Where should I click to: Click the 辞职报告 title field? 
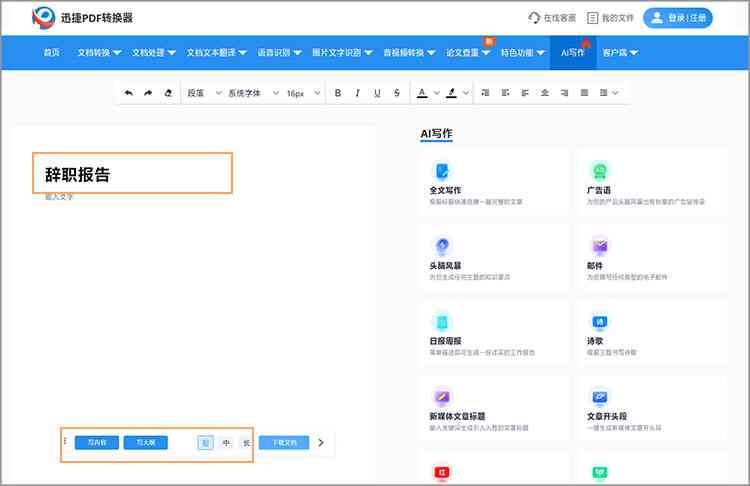tap(132, 173)
